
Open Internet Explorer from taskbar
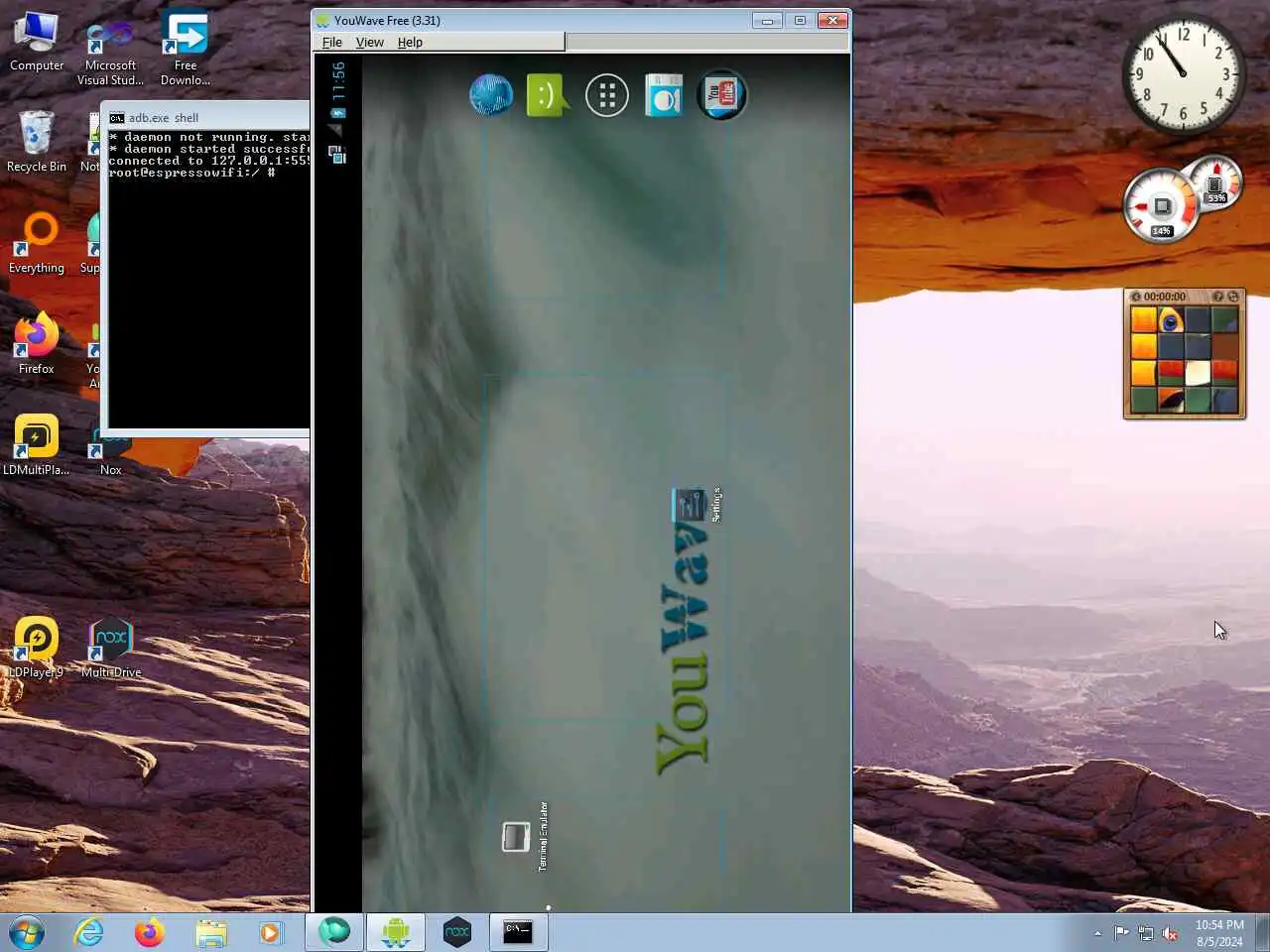tap(89, 932)
